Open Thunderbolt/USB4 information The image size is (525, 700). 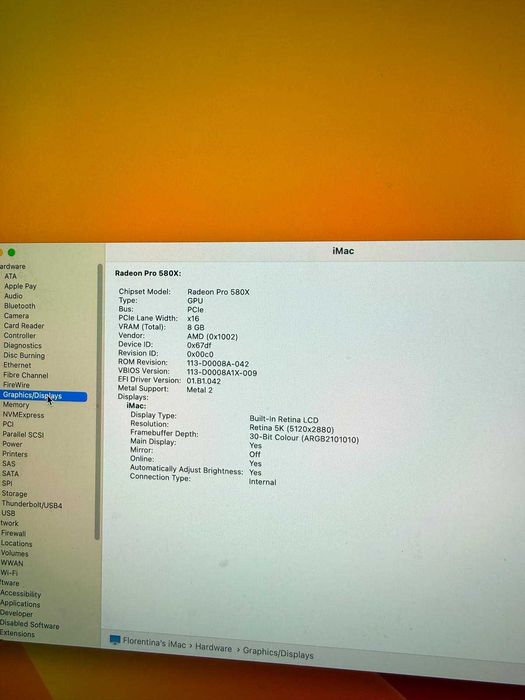[32, 505]
